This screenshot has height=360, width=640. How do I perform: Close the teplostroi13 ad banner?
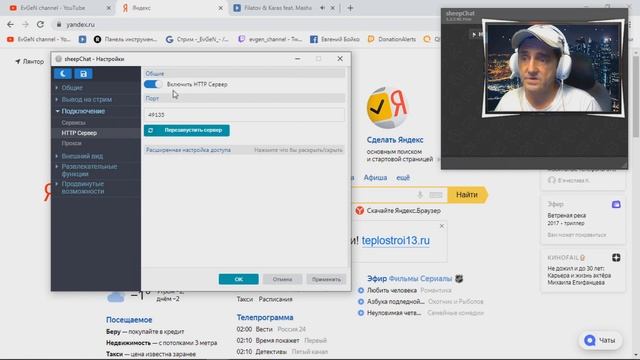click(442, 226)
